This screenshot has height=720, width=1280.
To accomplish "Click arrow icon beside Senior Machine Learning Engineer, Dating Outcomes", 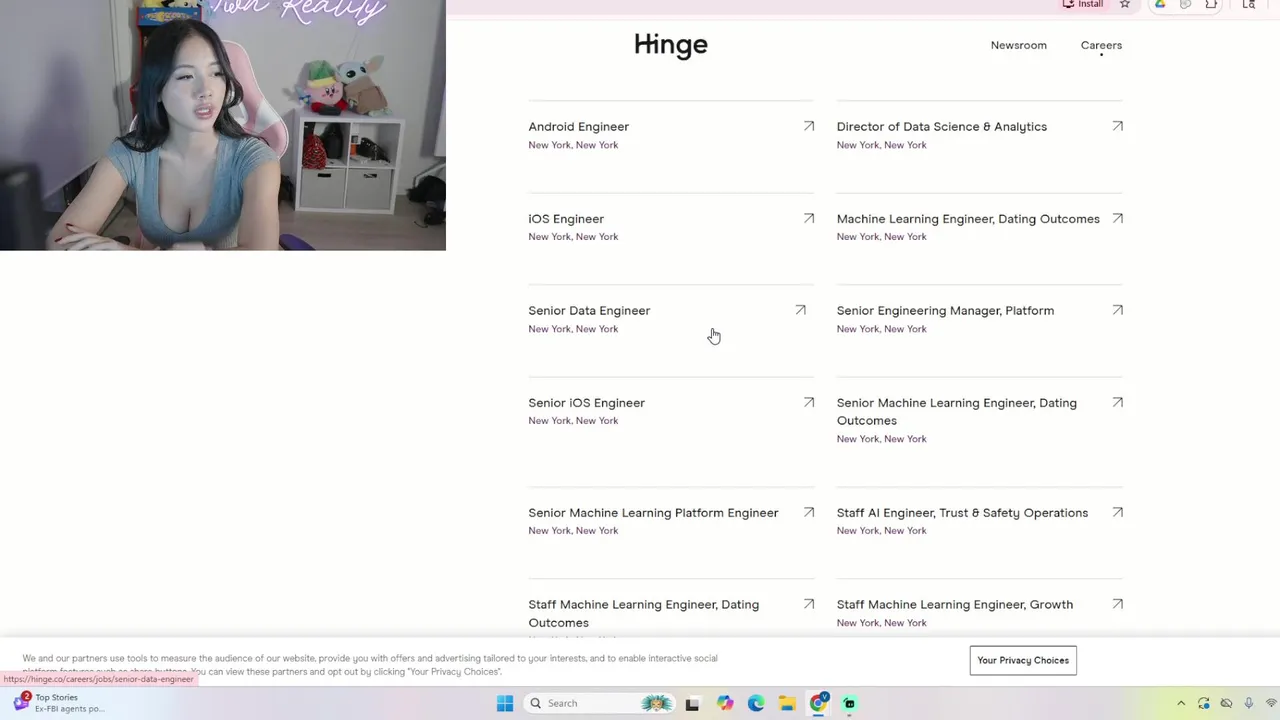I will point(1117,402).
